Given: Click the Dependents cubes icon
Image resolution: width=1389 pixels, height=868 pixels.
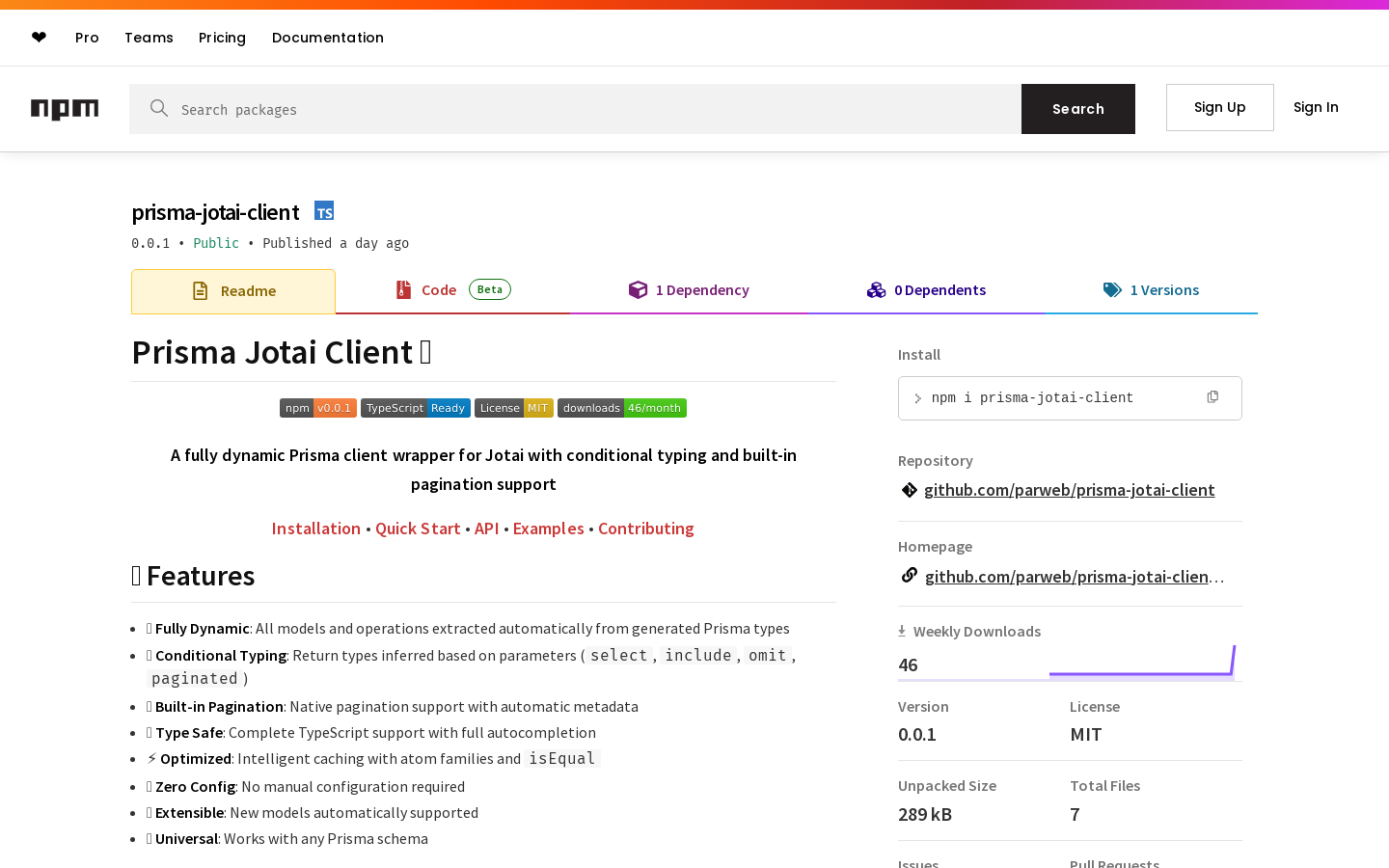Looking at the screenshot, I should 876,290.
